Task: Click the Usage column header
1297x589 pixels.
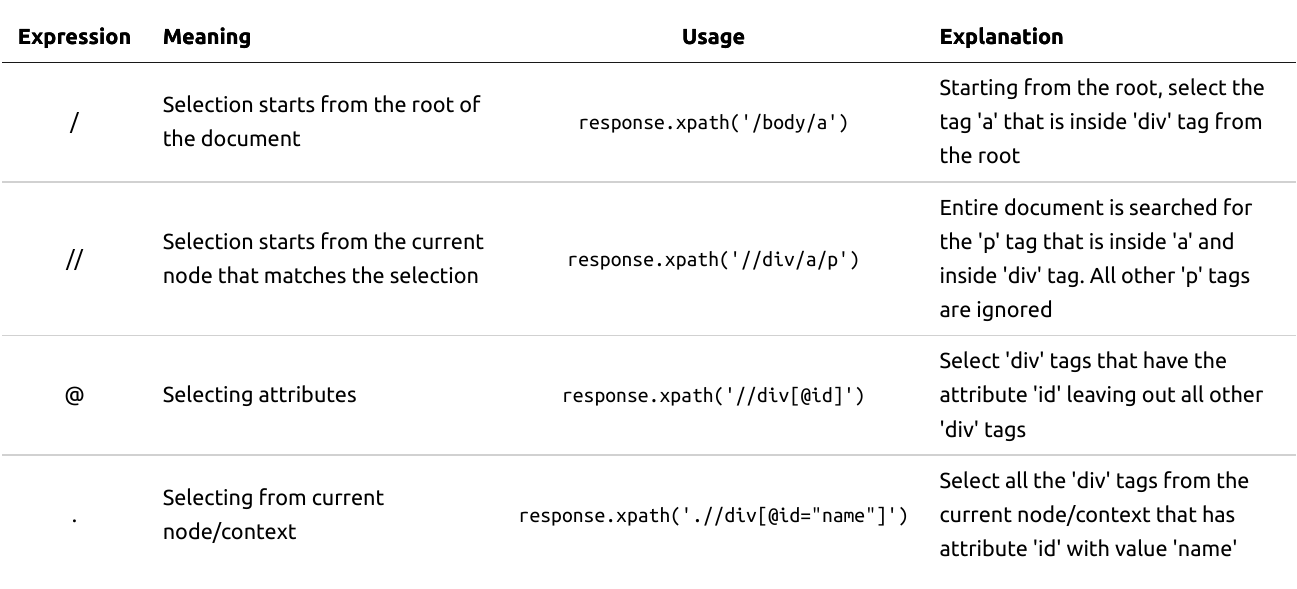Action: 713,37
